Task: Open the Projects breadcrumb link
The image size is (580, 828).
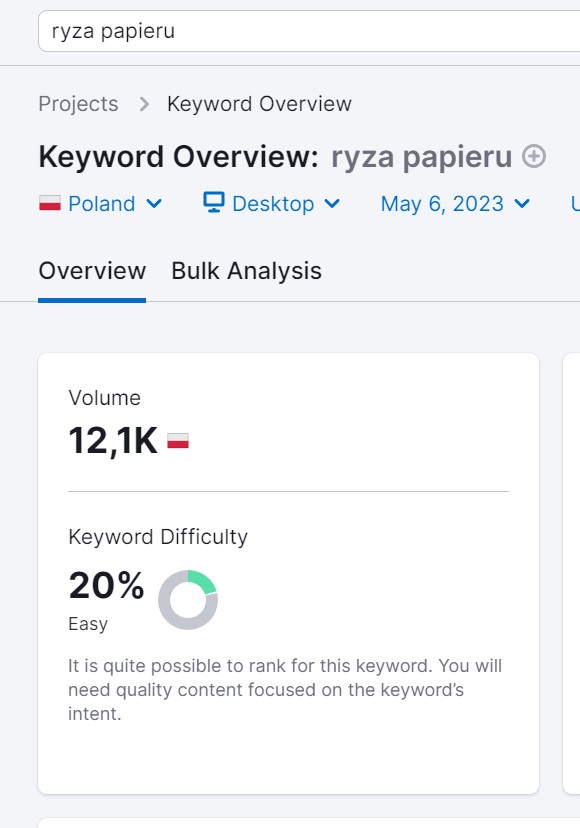Action: click(x=78, y=104)
